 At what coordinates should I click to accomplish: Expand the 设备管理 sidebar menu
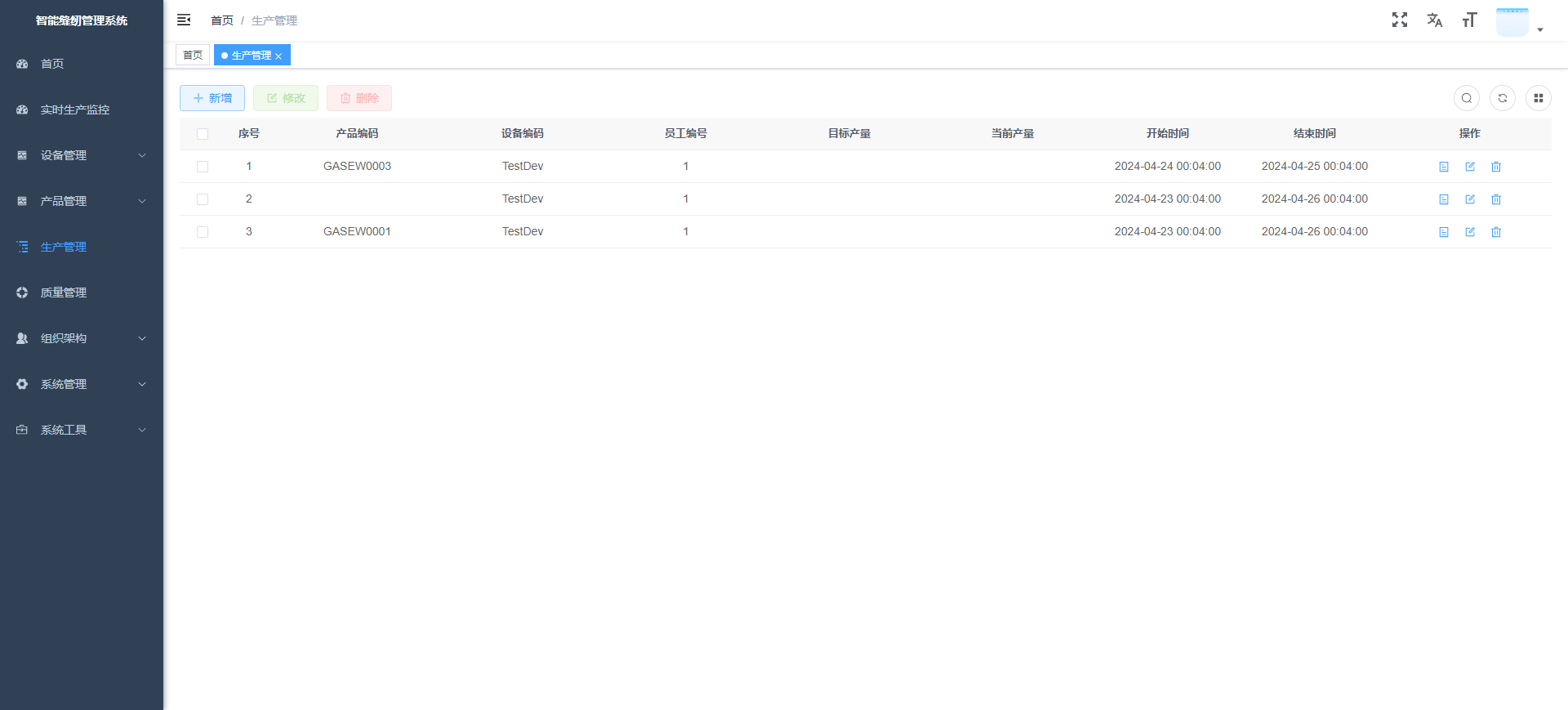pyautogui.click(x=82, y=155)
